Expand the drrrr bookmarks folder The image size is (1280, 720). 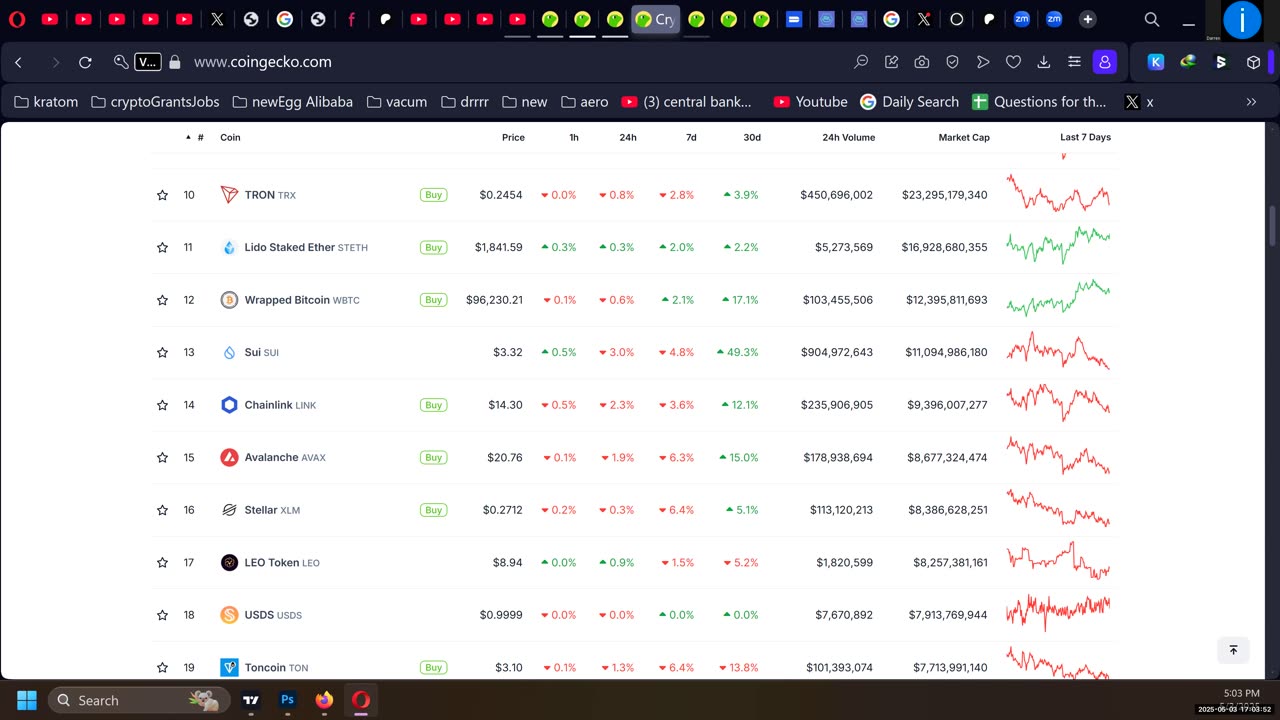click(464, 102)
